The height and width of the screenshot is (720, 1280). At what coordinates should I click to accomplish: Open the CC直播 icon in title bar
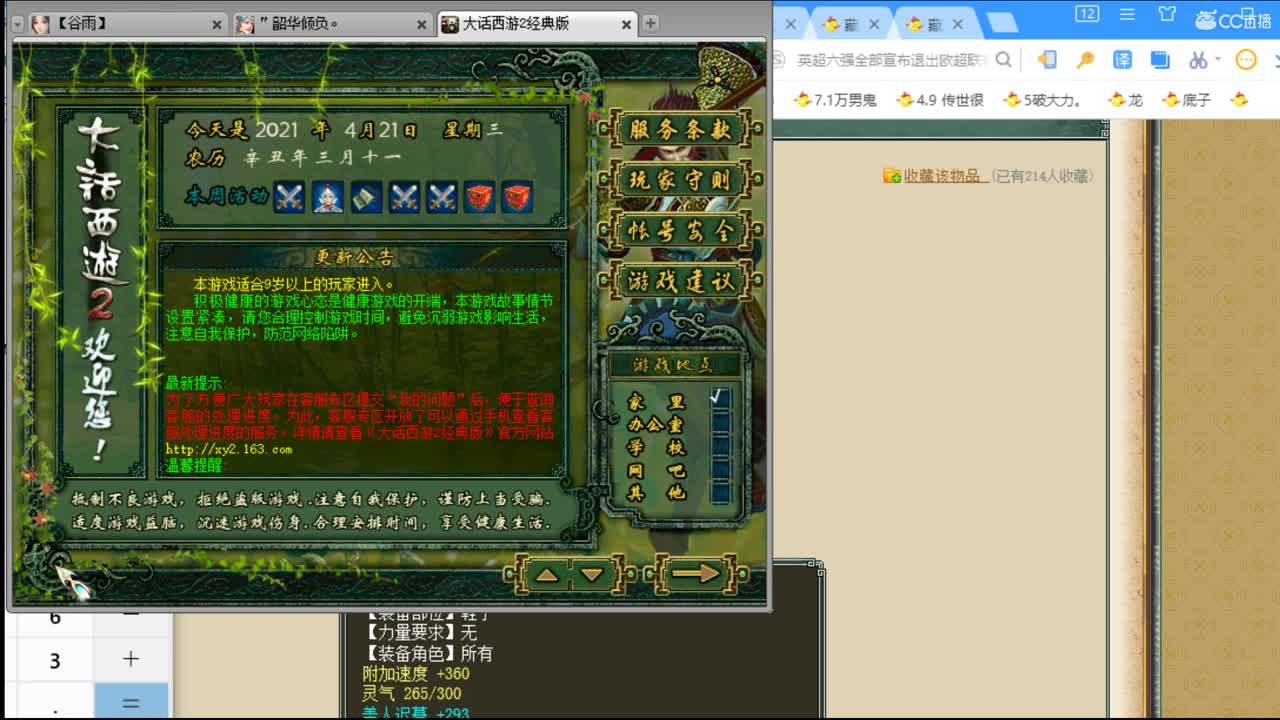(1232, 19)
